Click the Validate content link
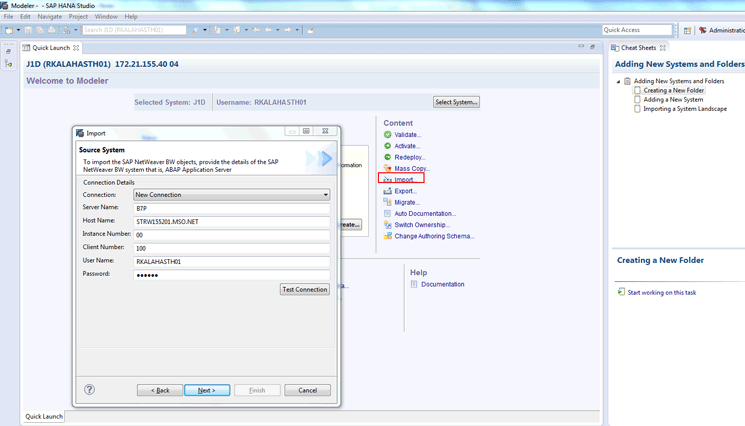 click(x=407, y=135)
